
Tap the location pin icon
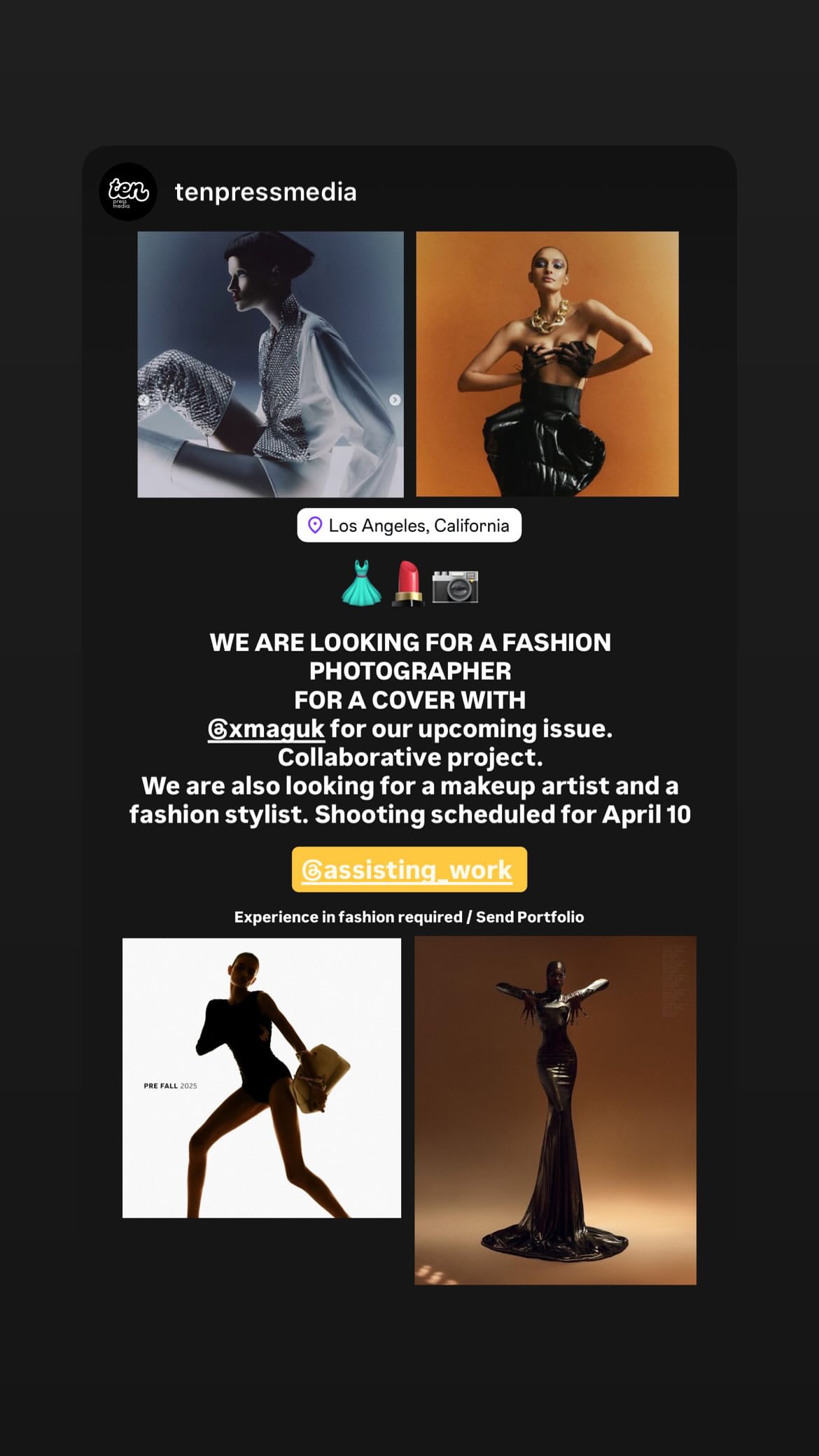click(x=315, y=525)
